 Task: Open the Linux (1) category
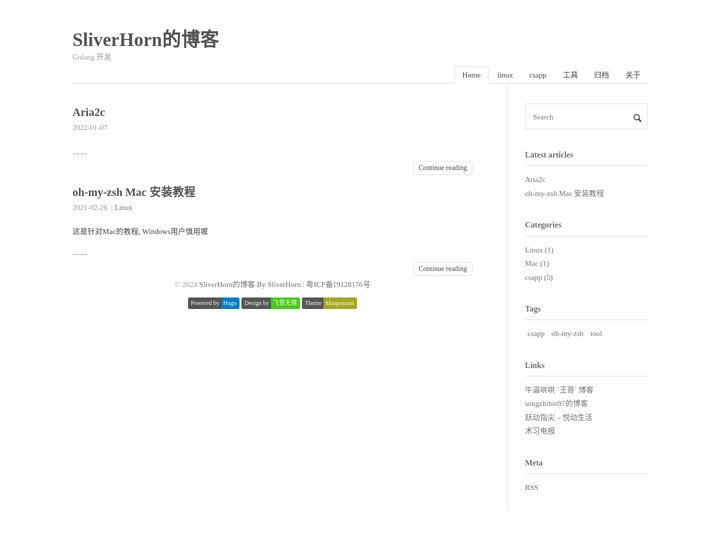539,250
